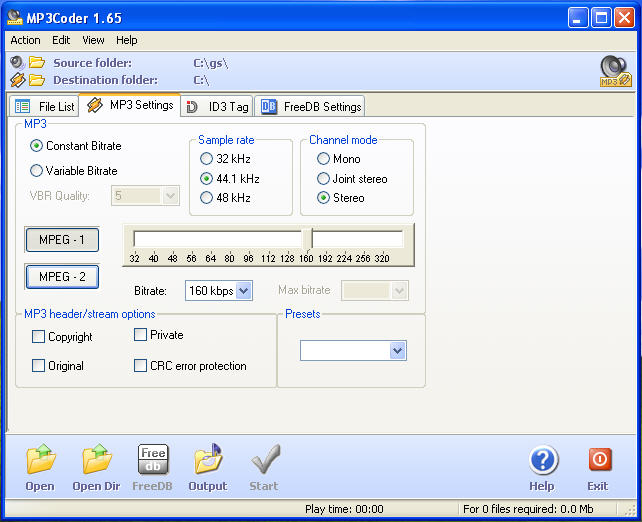Click the Destination folder: label
The width and height of the screenshot is (642, 522).
click(x=105, y=80)
